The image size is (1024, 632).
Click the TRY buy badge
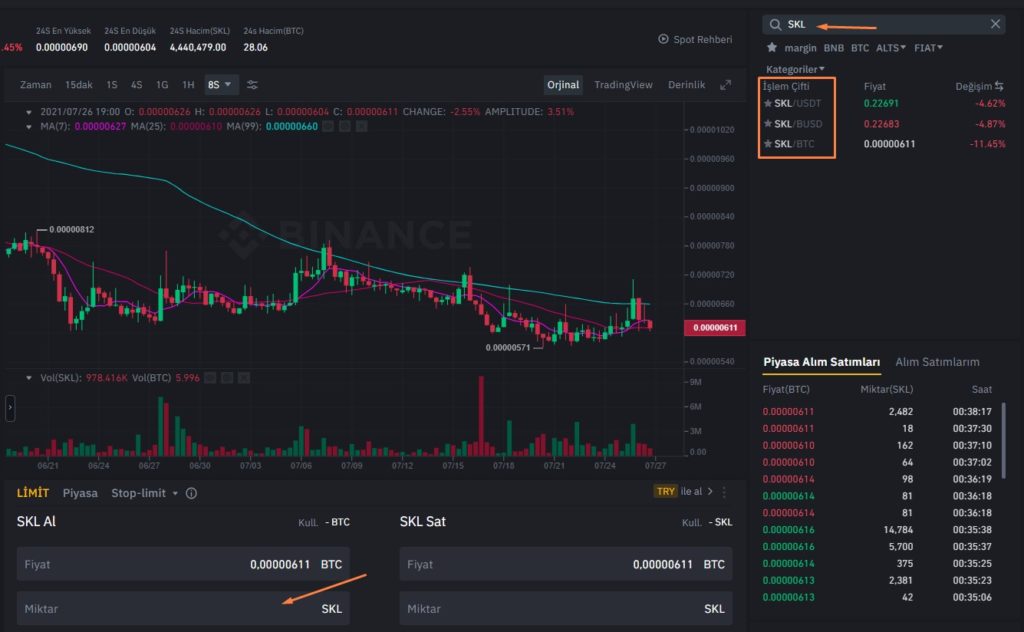(x=665, y=492)
